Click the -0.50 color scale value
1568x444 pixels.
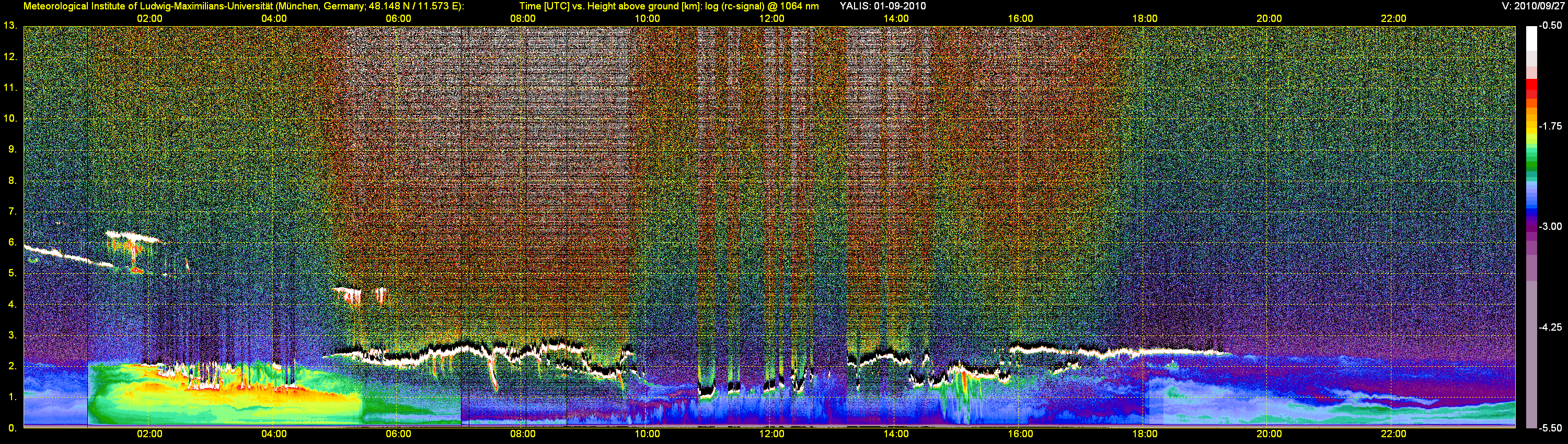(1550, 26)
